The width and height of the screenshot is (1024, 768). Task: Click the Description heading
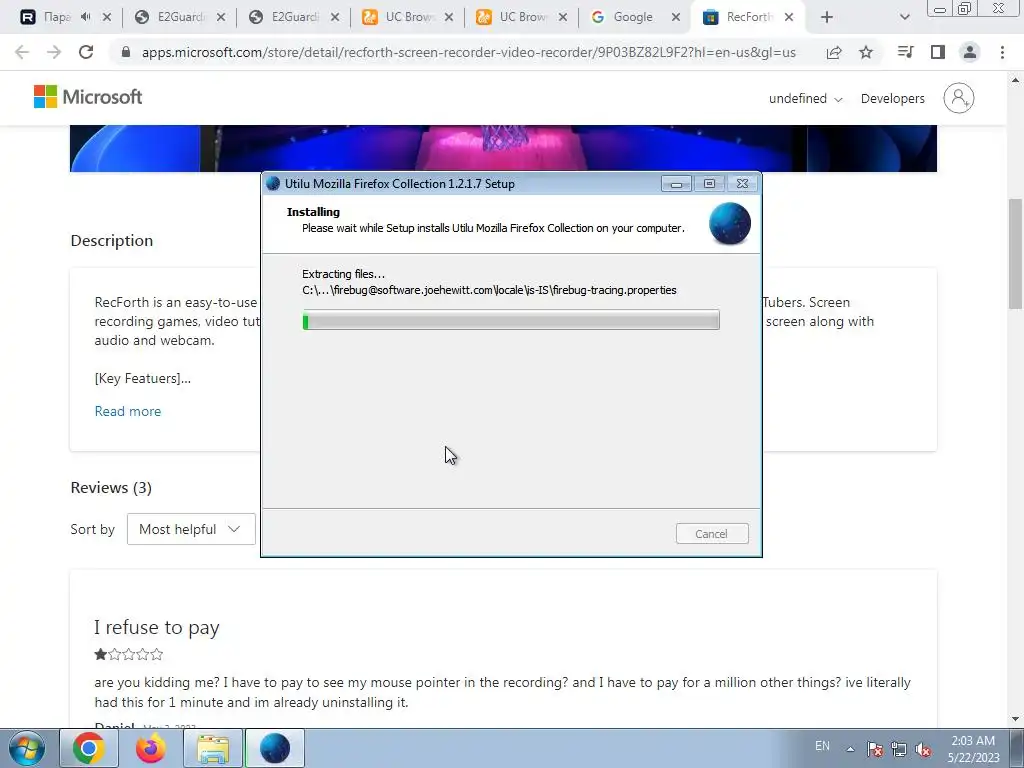(x=112, y=241)
